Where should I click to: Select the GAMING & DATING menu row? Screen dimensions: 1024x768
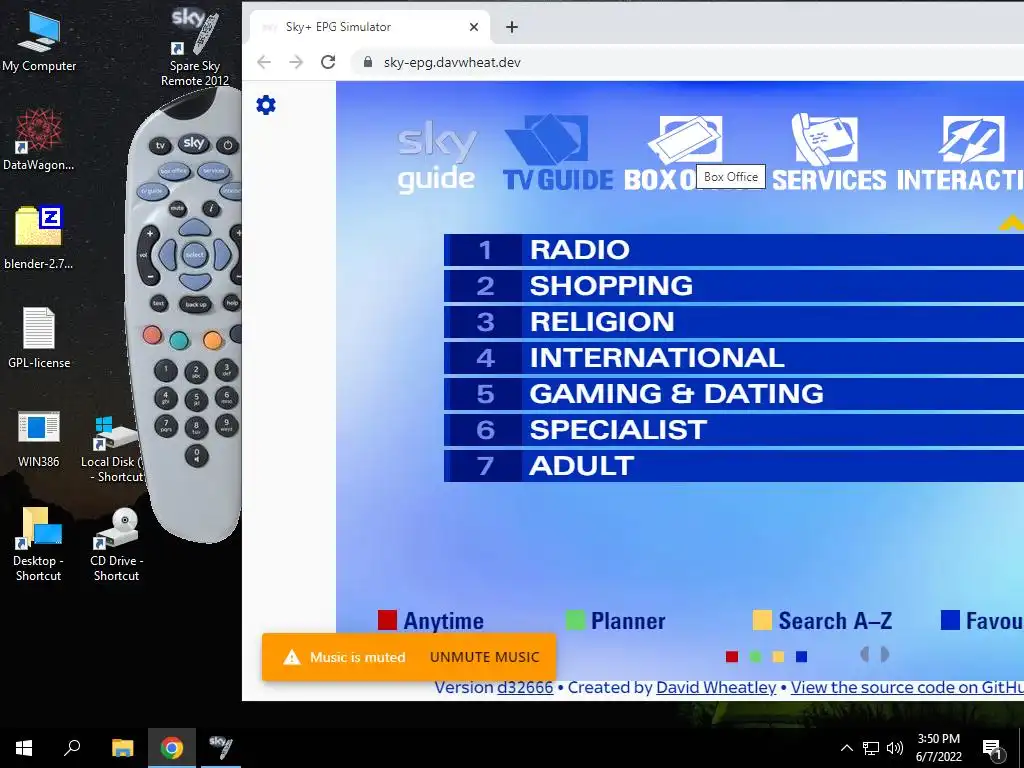734,394
